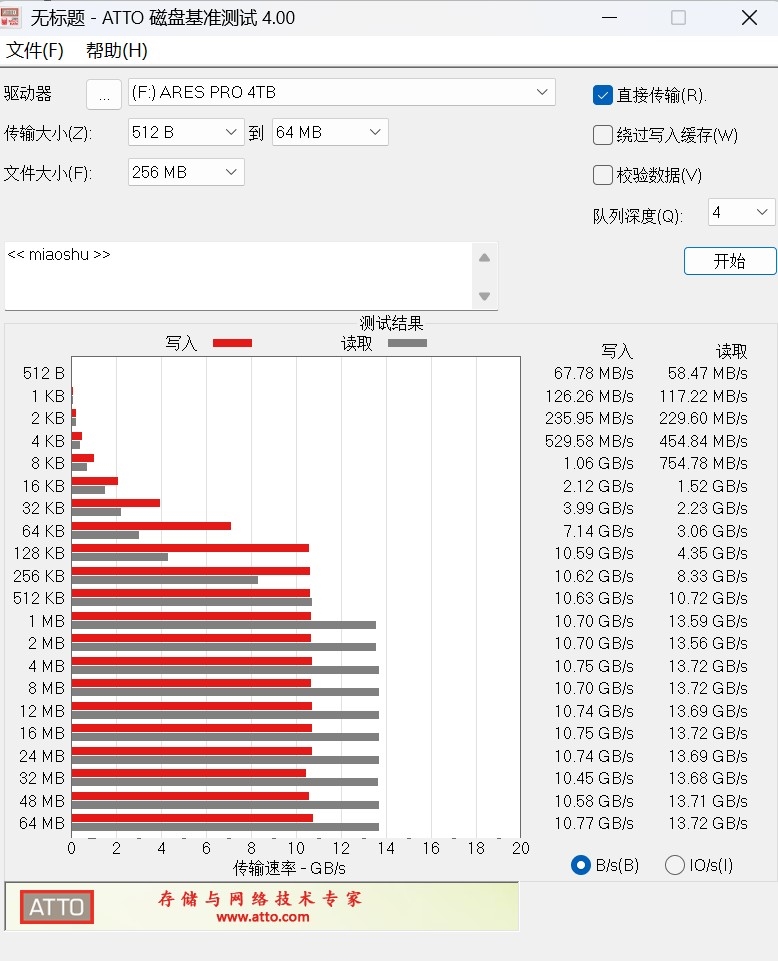Open the www.atto.com link in banner

tap(262, 917)
